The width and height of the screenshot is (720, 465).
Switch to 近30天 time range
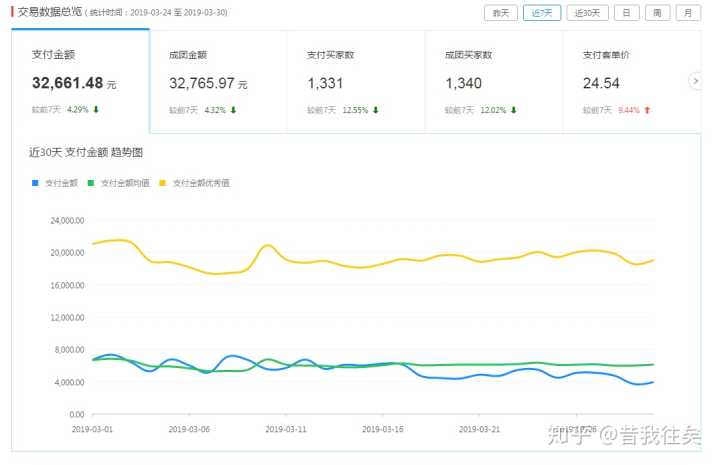(x=588, y=13)
